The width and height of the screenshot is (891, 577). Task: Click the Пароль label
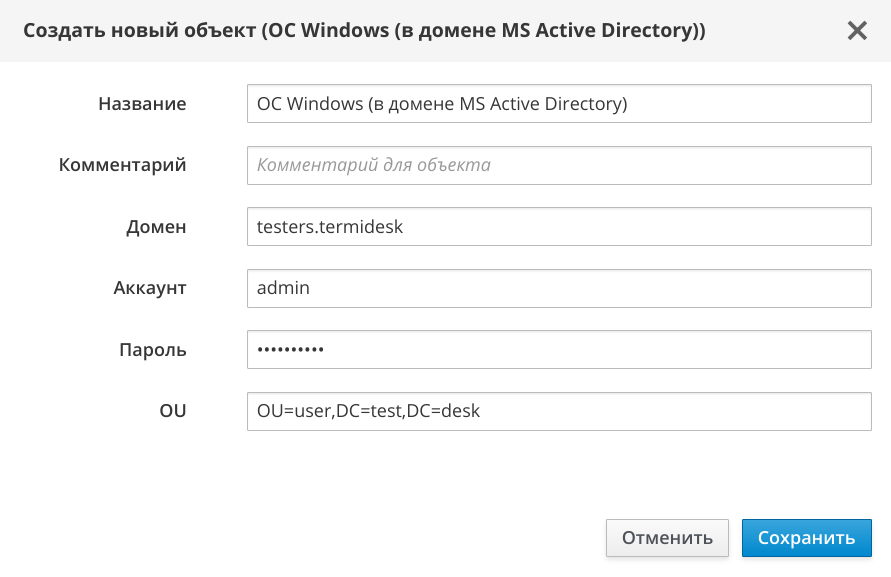tap(153, 350)
